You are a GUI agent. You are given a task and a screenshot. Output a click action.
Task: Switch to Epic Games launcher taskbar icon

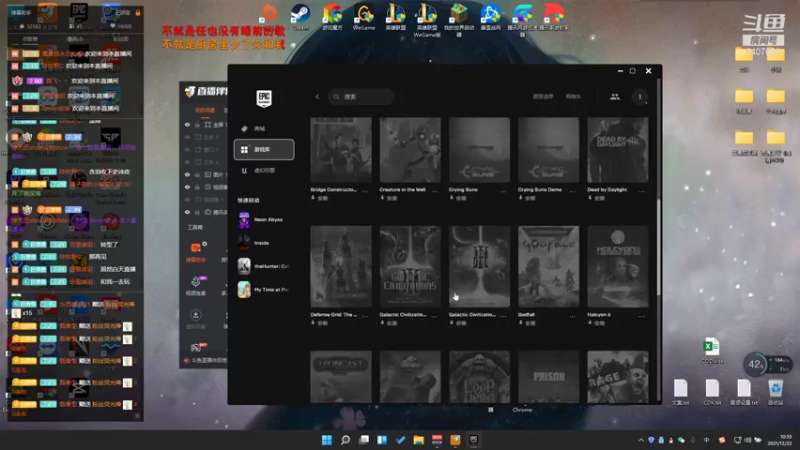[x=473, y=440]
